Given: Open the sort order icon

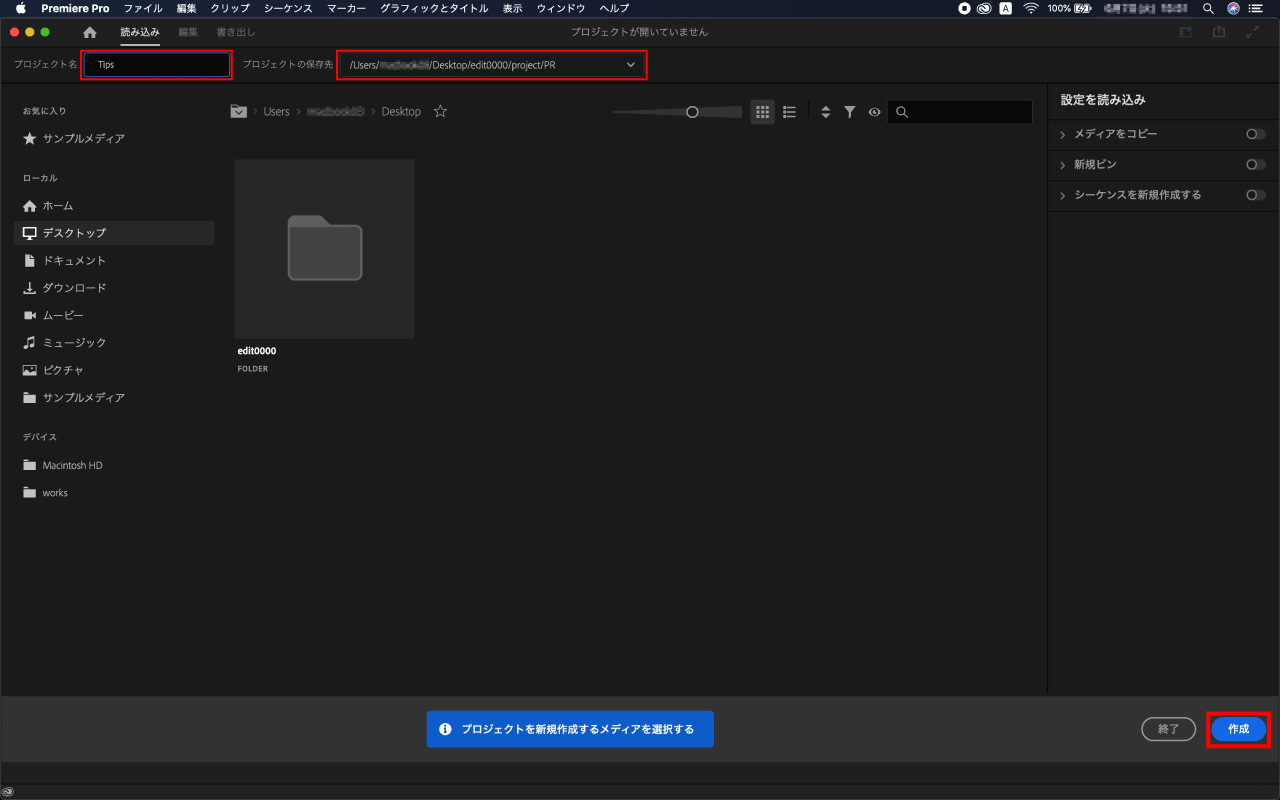Looking at the screenshot, I should [x=825, y=112].
